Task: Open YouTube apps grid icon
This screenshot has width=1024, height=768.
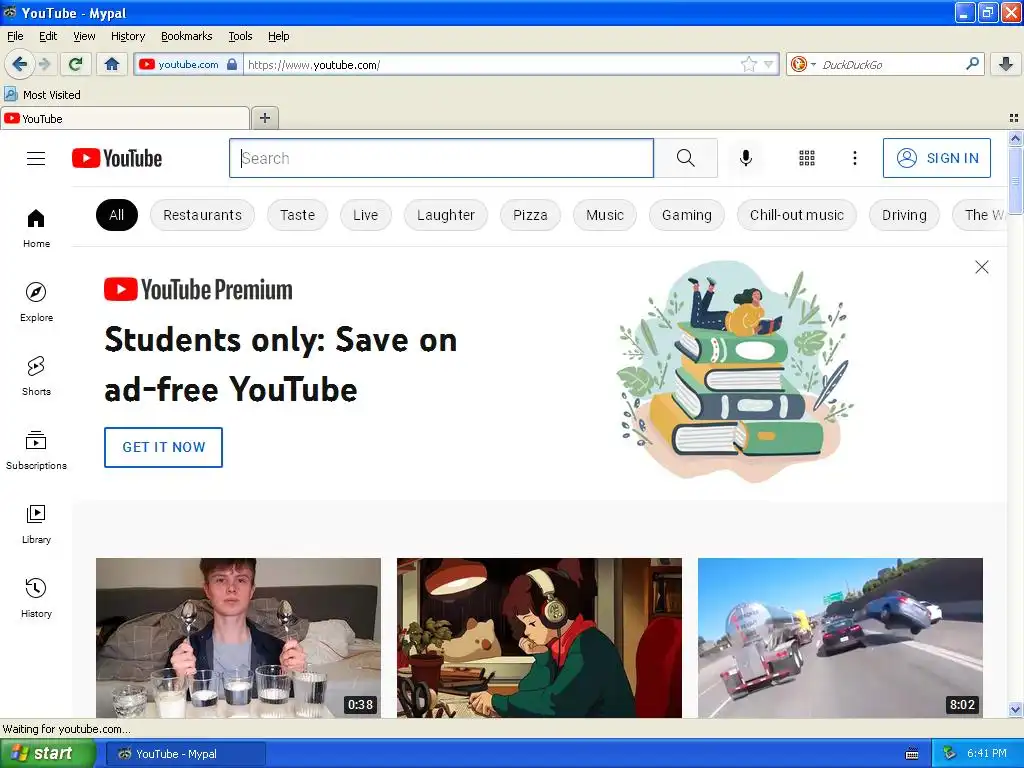Action: [x=807, y=158]
